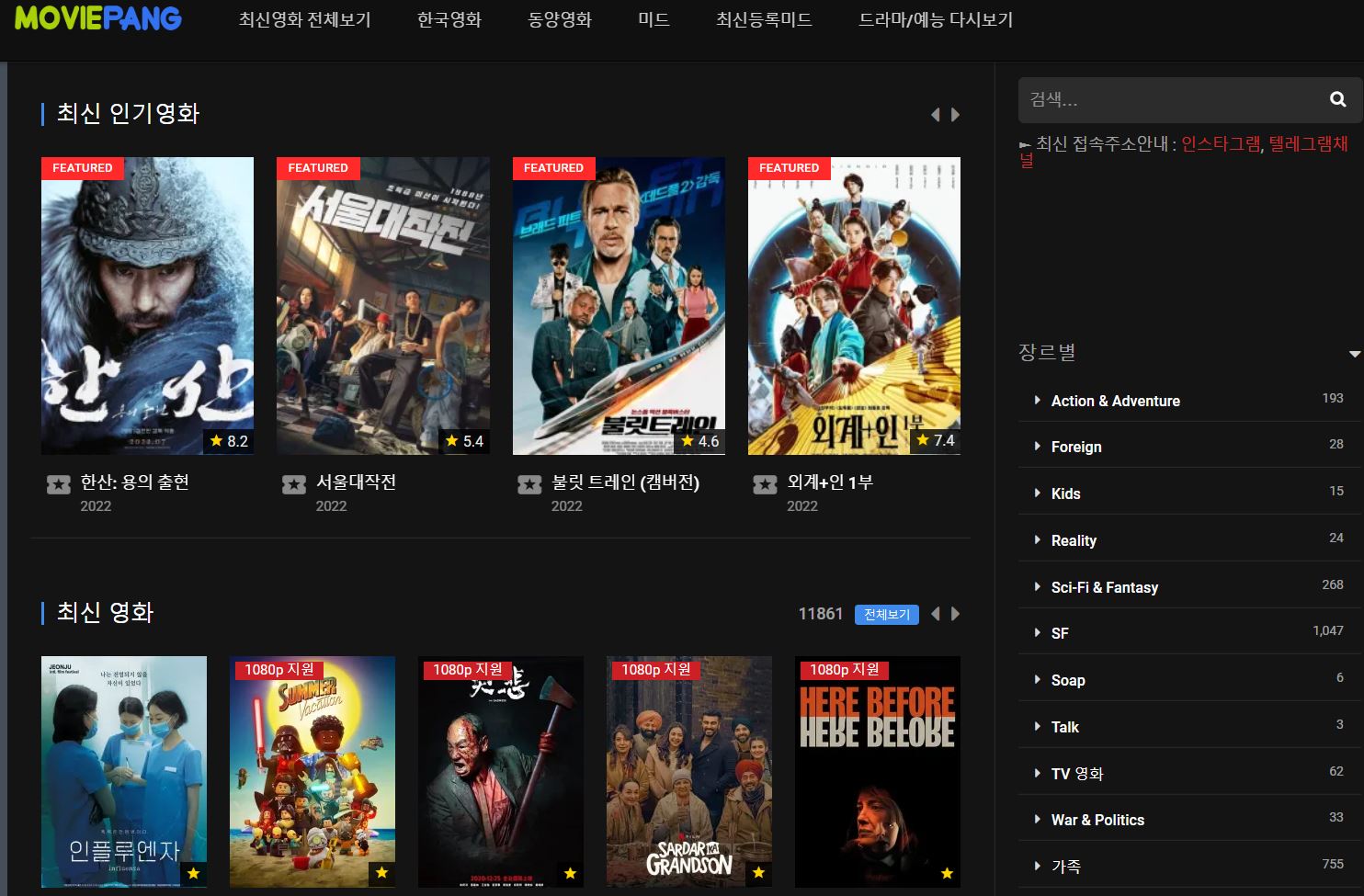
Task: Expand the Soap genre arrow
Action: [1037, 680]
